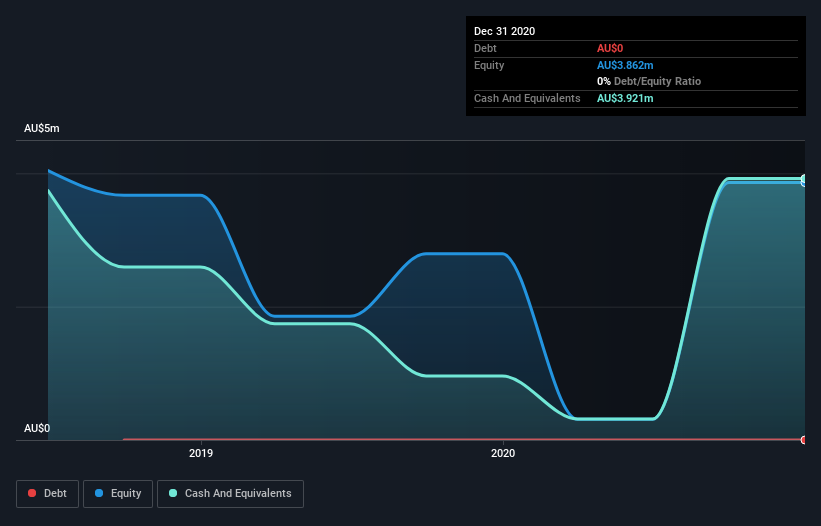
Task: Toggle Cash And Equivalents legend button
Action: coord(230,494)
